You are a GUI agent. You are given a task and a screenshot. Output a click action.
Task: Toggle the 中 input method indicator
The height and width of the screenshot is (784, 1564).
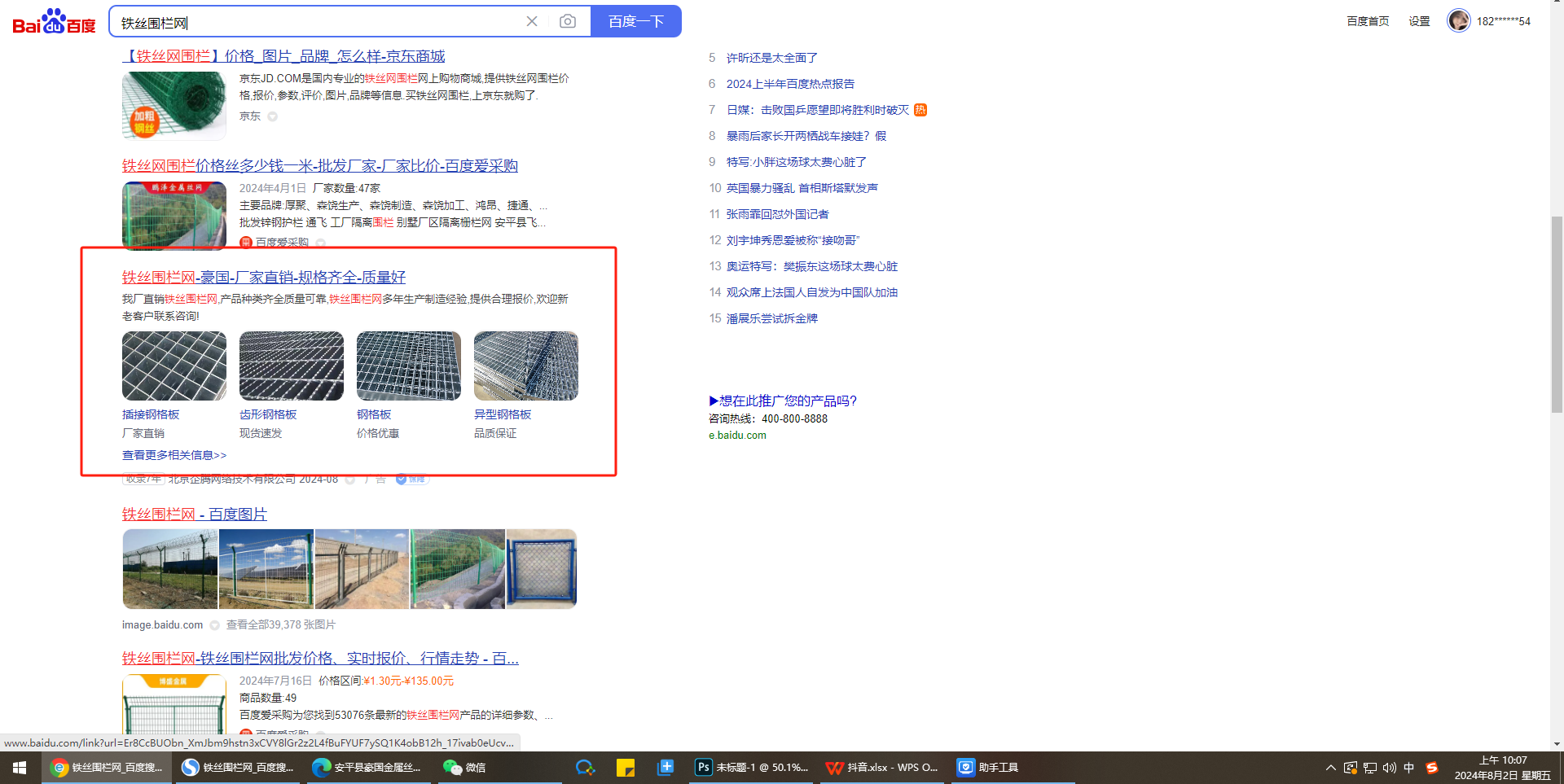1409,768
